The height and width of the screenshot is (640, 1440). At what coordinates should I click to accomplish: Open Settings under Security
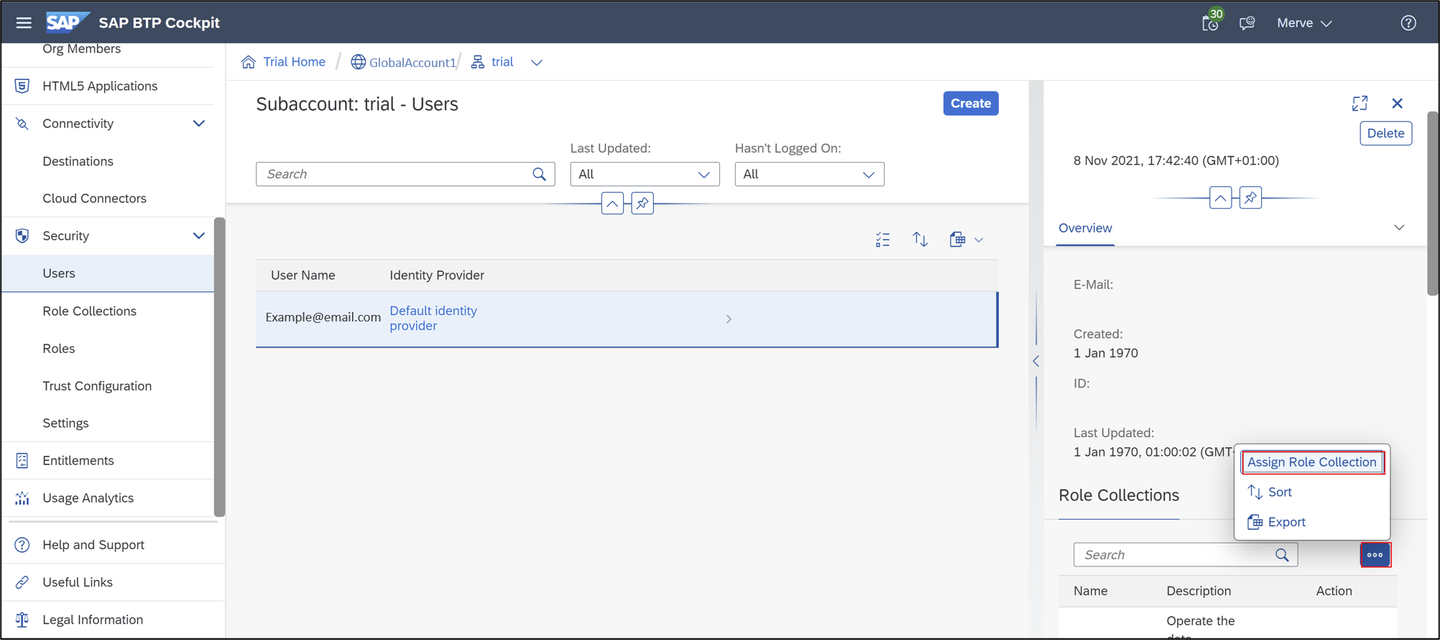point(65,423)
